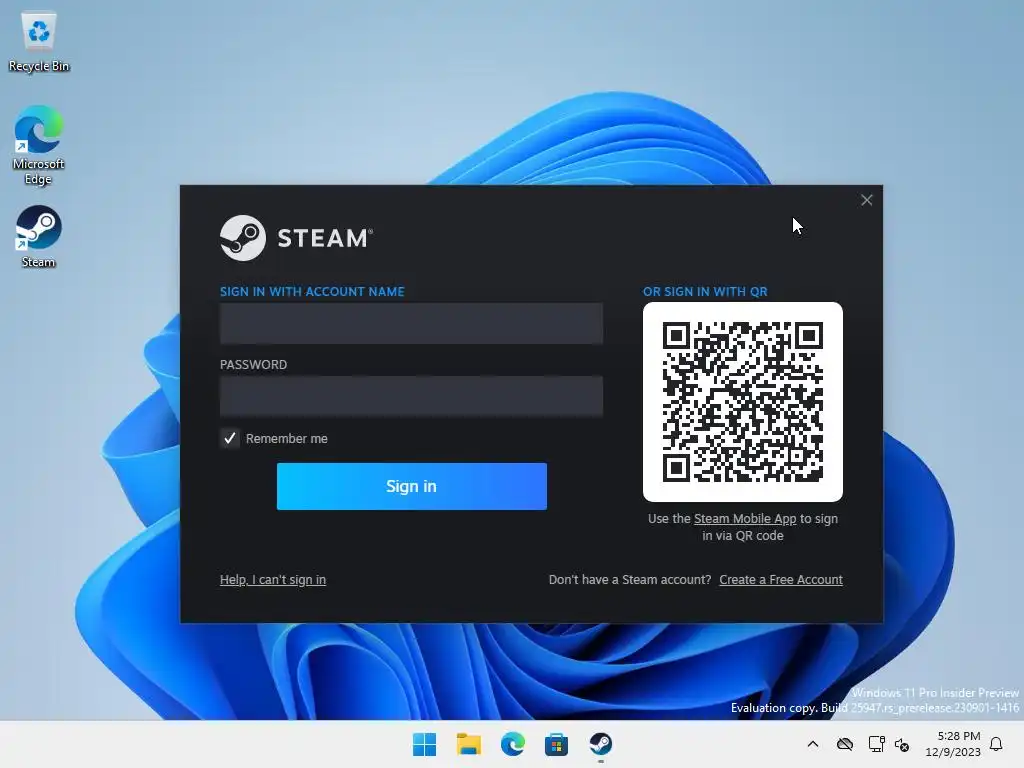The image size is (1024, 768).
Task: Click the password input field
Action: (411, 396)
